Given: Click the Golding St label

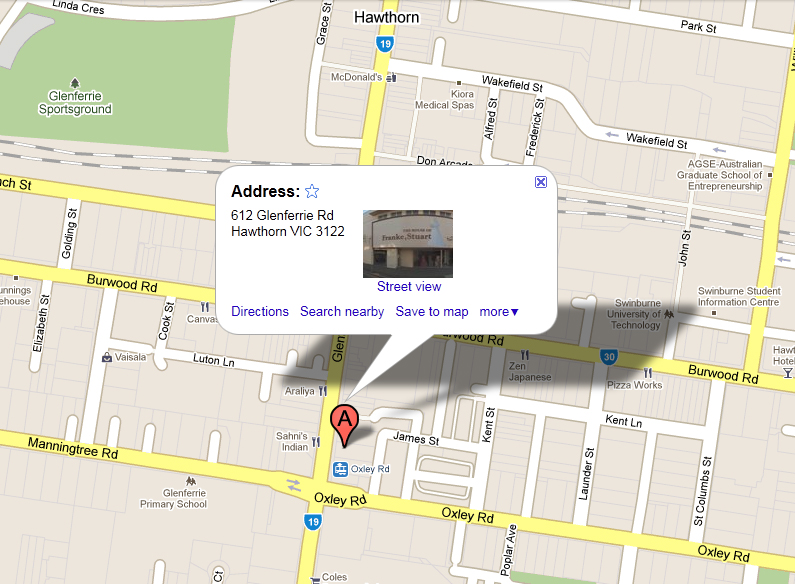Looking at the screenshot, I should tap(68, 233).
